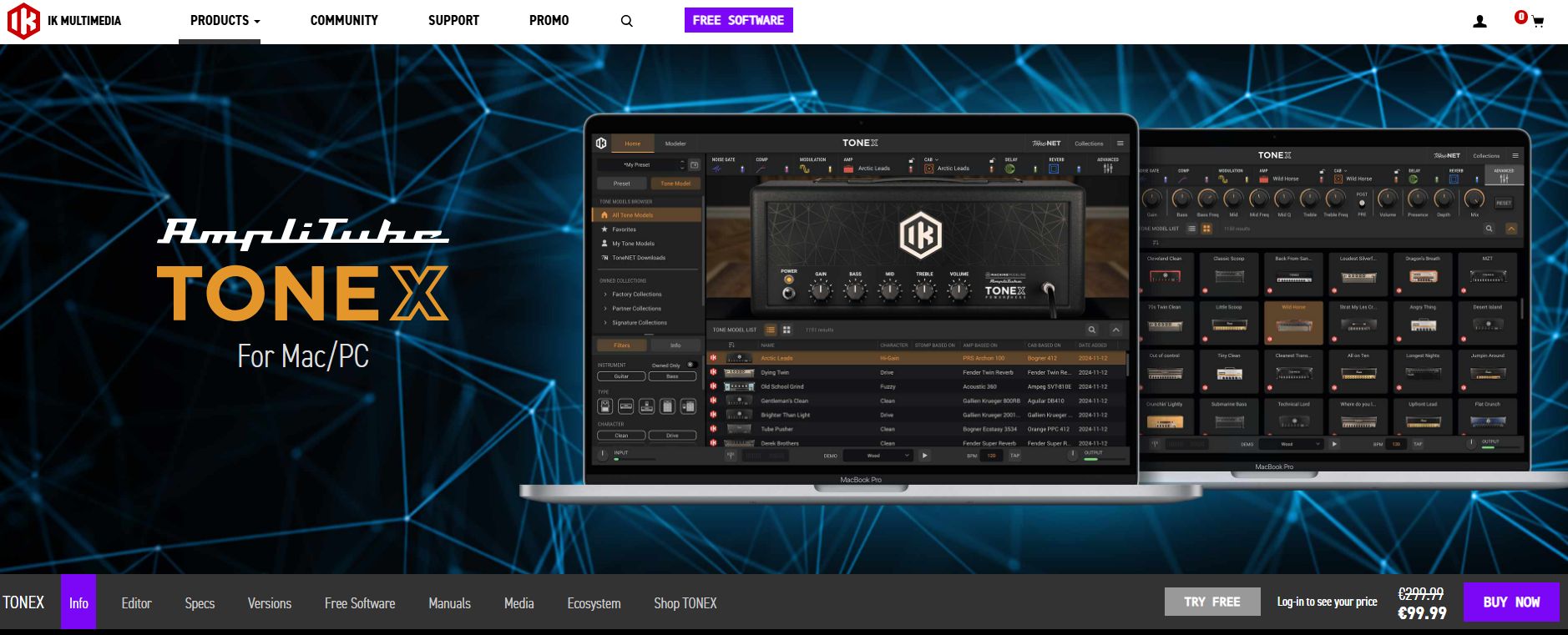Toggle the Guitar instrument filter
1568x635 pixels.
coord(621,376)
